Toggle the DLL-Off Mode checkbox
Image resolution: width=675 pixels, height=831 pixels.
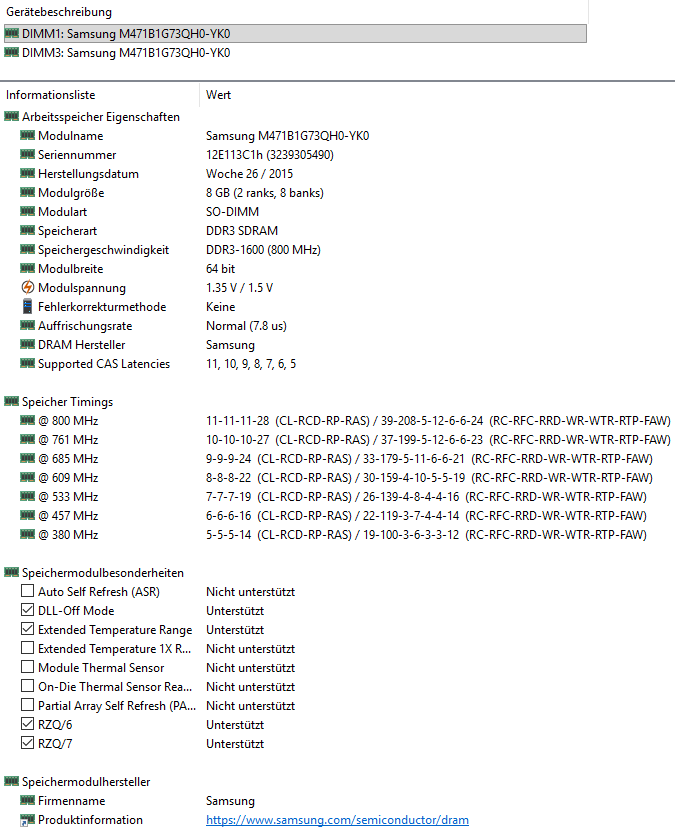[x=28, y=610]
